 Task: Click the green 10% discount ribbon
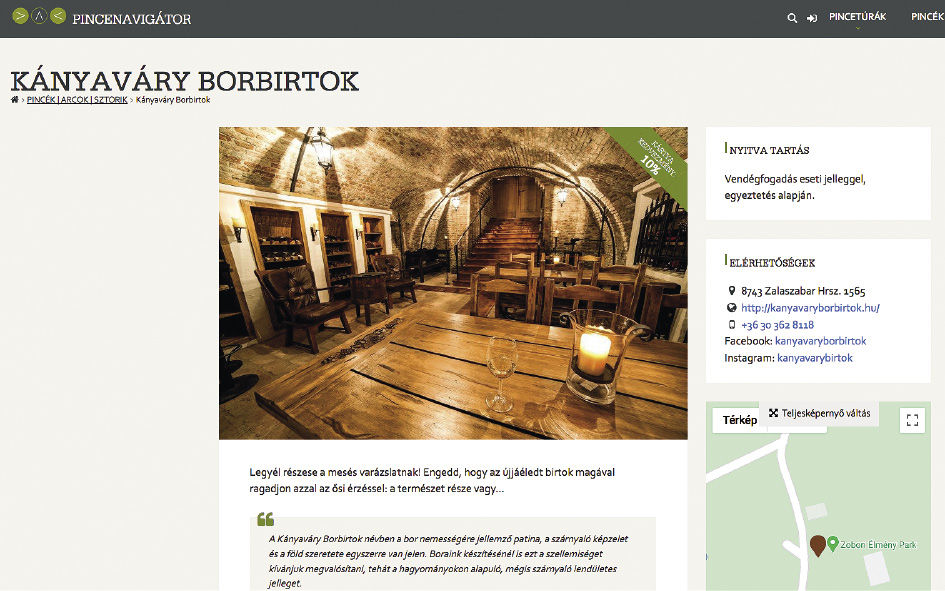[x=651, y=157]
